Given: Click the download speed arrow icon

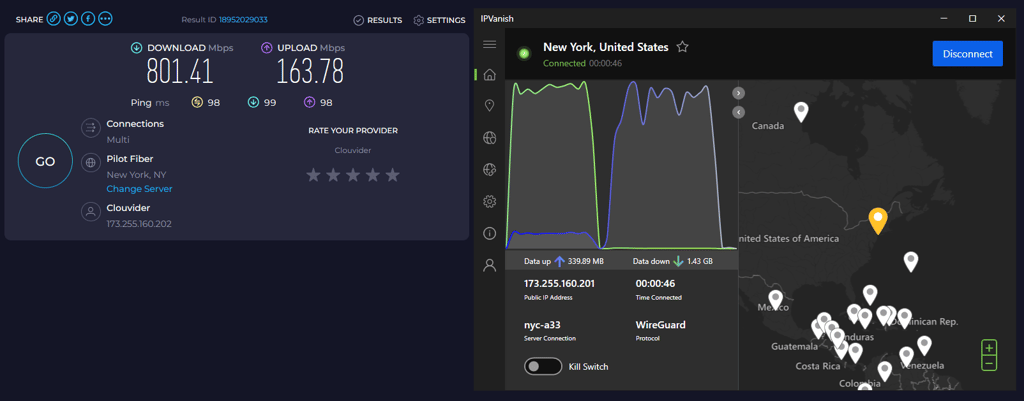Looking at the screenshot, I should point(136,48).
